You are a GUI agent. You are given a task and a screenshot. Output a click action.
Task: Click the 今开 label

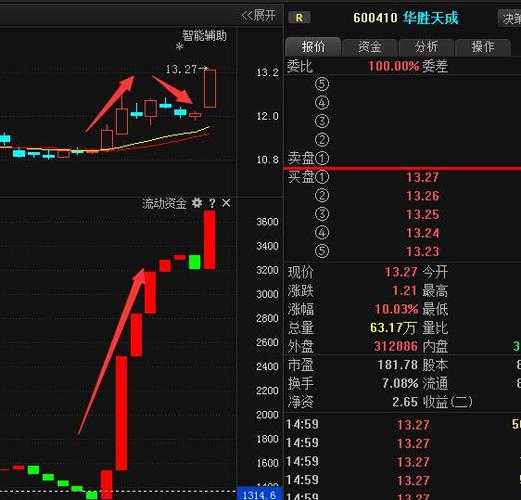(x=435, y=272)
